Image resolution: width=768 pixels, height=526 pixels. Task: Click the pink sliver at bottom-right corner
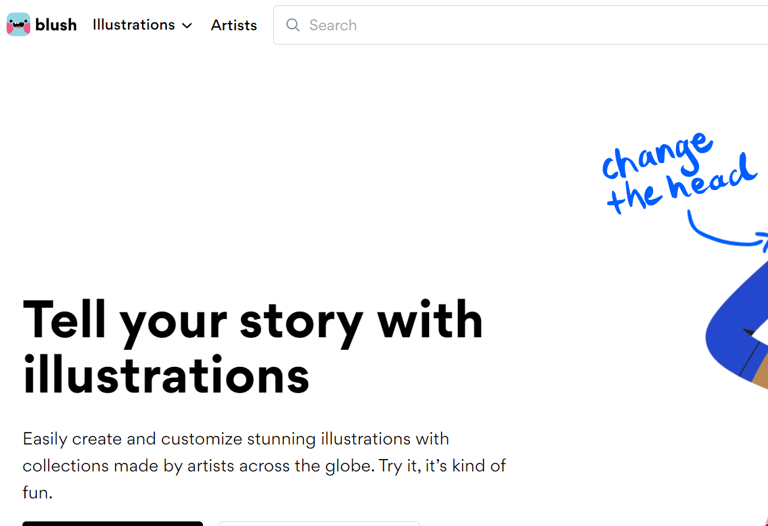tap(766, 523)
